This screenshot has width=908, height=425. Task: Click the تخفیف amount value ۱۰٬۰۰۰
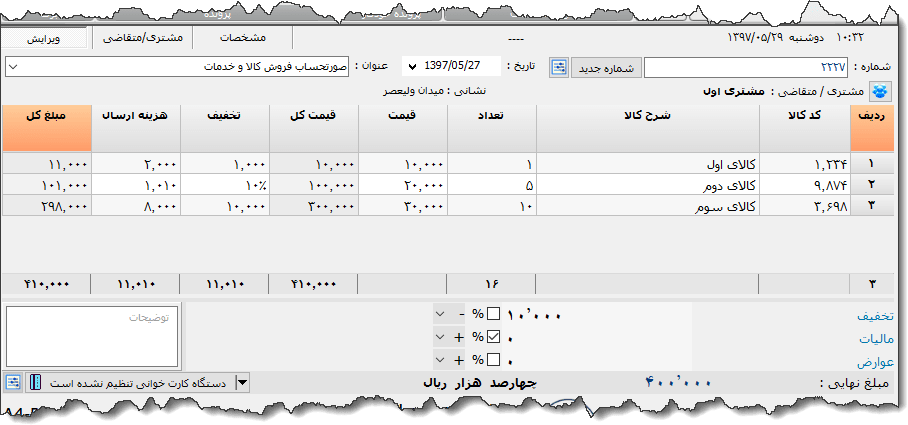click(x=534, y=316)
